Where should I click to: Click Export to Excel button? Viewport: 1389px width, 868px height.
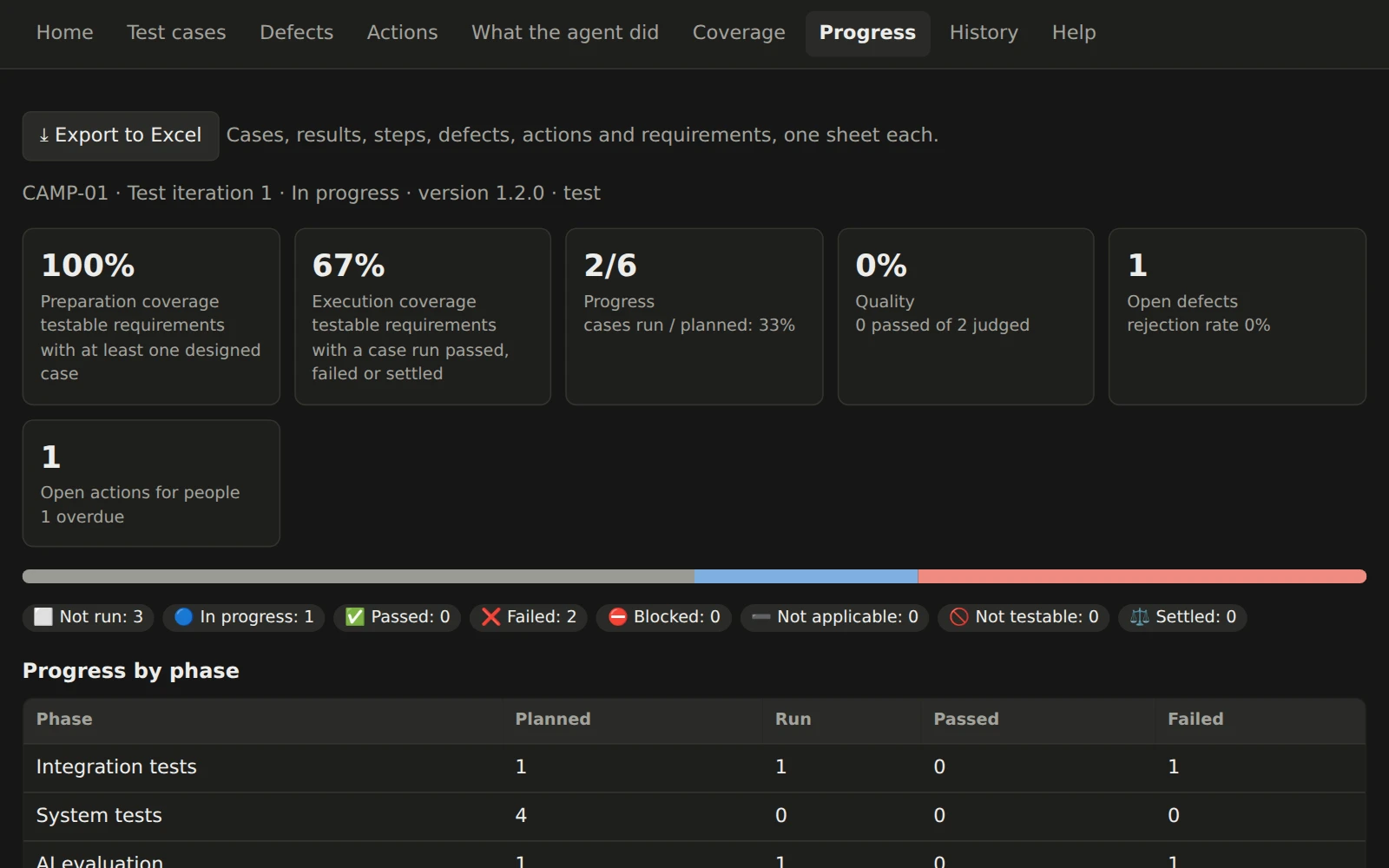121,135
